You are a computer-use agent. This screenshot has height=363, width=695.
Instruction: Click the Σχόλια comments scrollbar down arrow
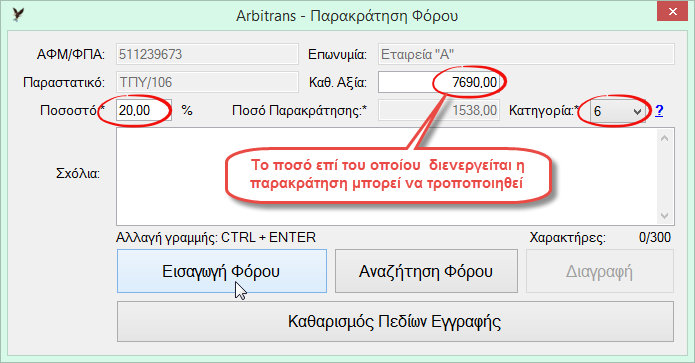pos(664,215)
